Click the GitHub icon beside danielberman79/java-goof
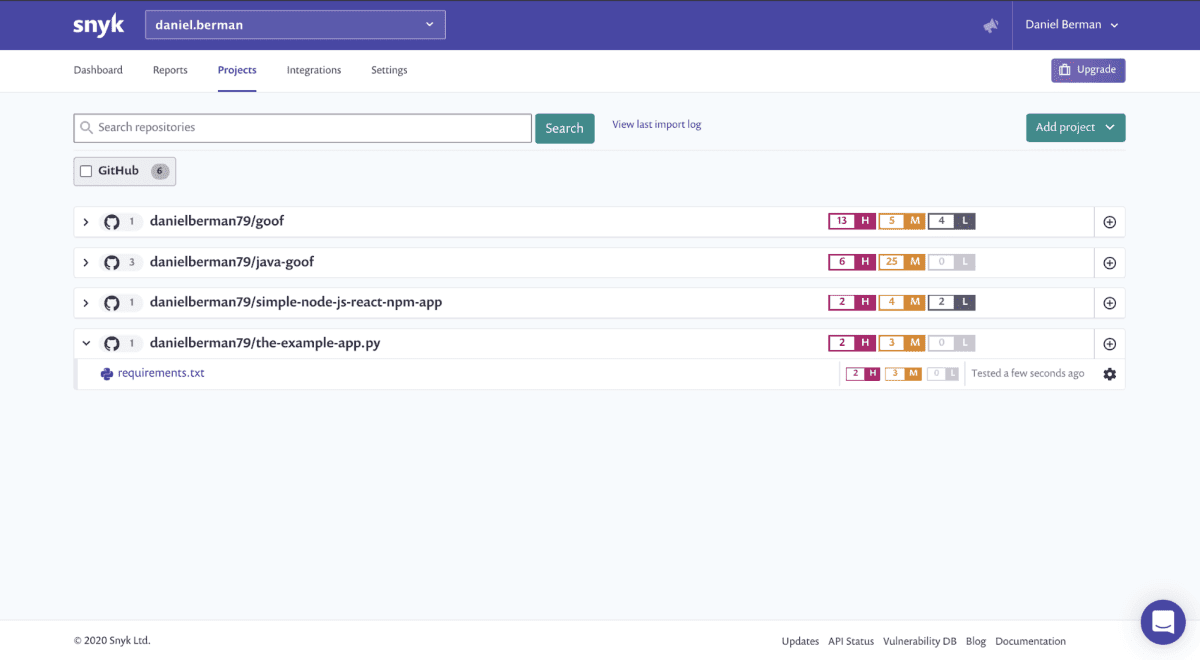The height and width of the screenshot is (660, 1200). tap(112, 263)
